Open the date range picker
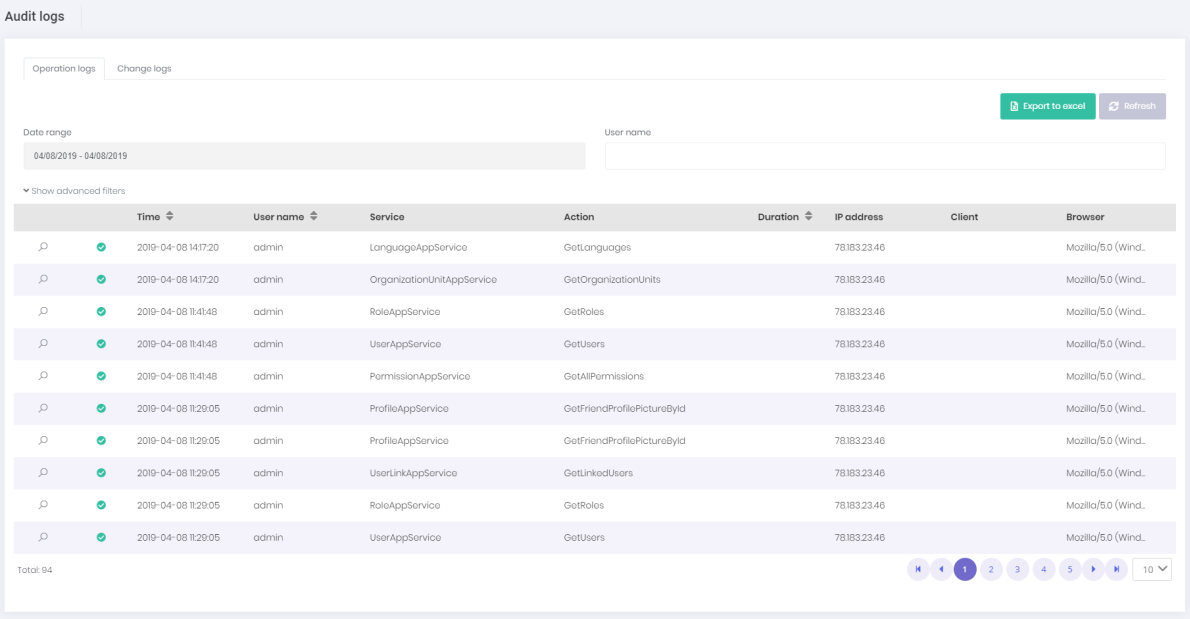This screenshot has height=619, width=1190. pyautogui.click(x=300, y=155)
